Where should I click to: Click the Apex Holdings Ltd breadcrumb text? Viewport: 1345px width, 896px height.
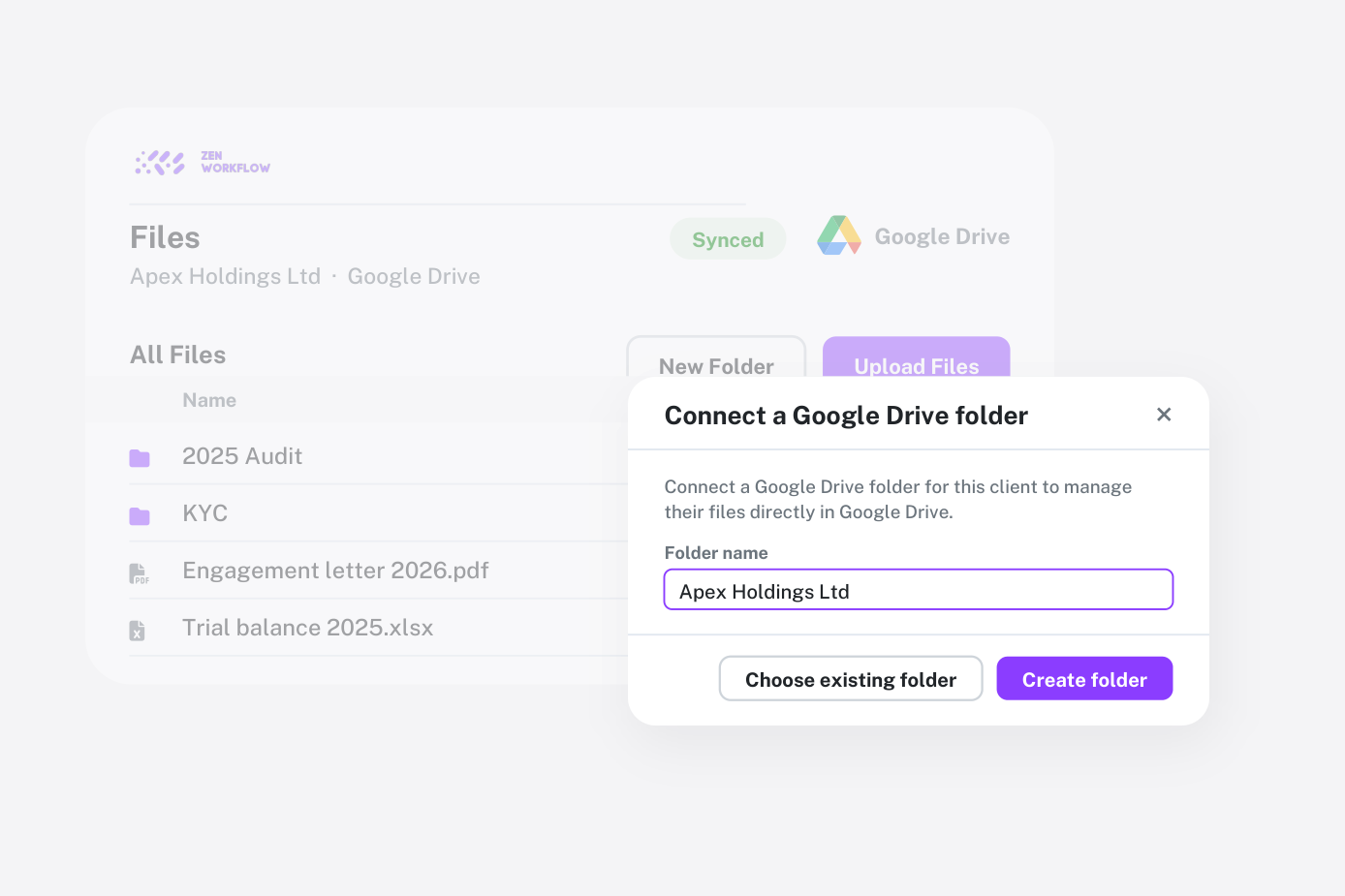click(226, 276)
